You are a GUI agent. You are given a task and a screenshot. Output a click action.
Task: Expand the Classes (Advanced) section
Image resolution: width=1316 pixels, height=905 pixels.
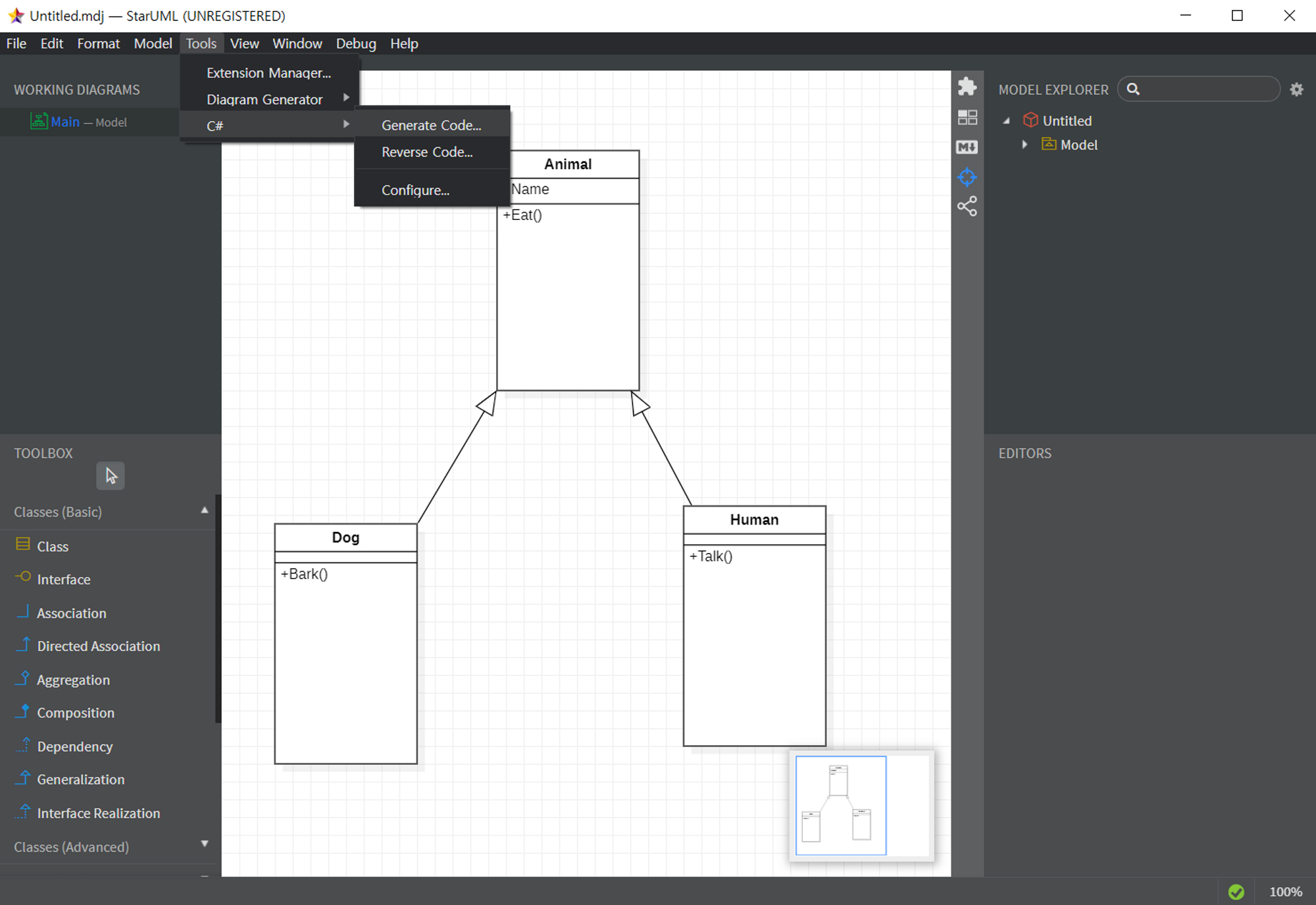coord(205,844)
